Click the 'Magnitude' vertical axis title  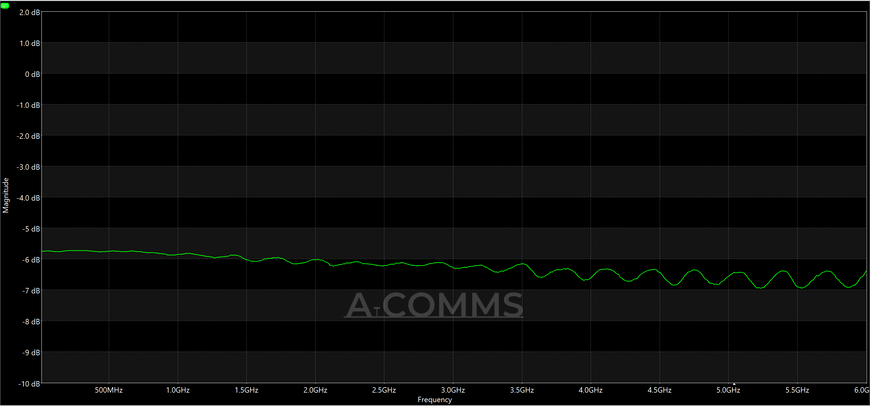tap(6, 195)
